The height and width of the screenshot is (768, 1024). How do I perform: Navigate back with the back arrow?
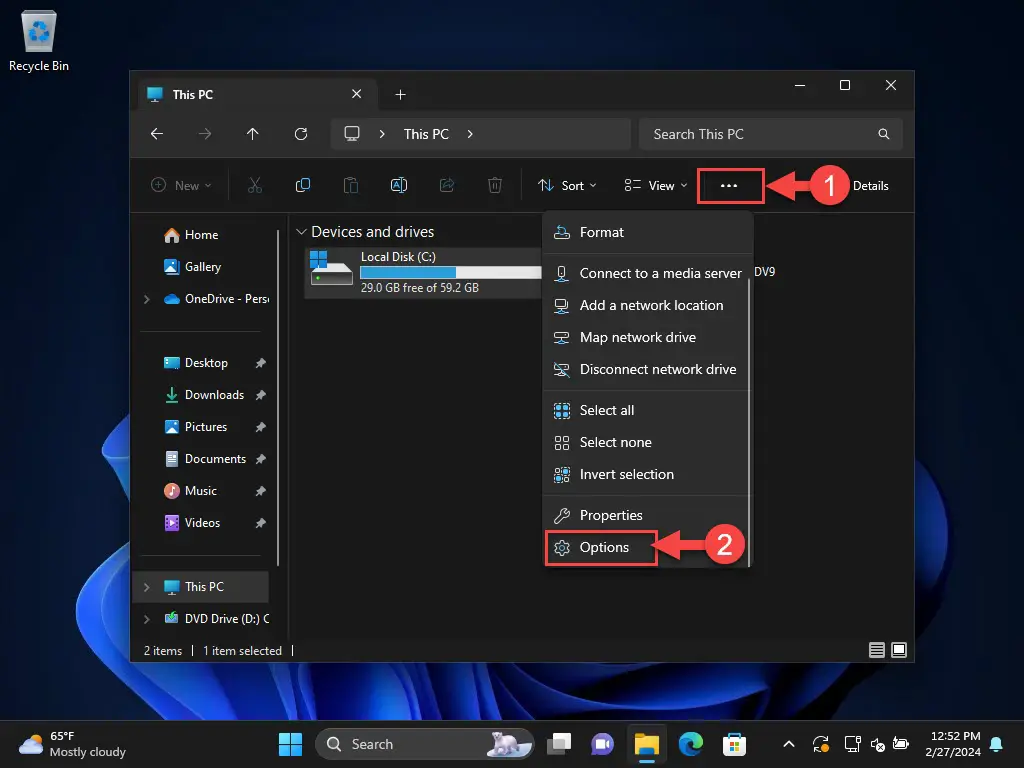click(156, 134)
